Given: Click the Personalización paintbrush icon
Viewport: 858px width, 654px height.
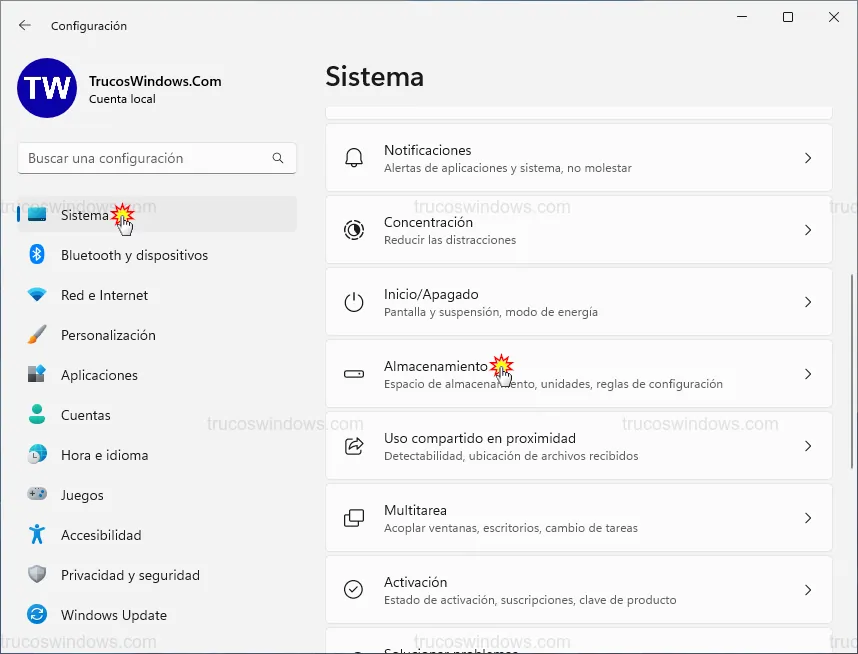Looking at the screenshot, I should 37,335.
